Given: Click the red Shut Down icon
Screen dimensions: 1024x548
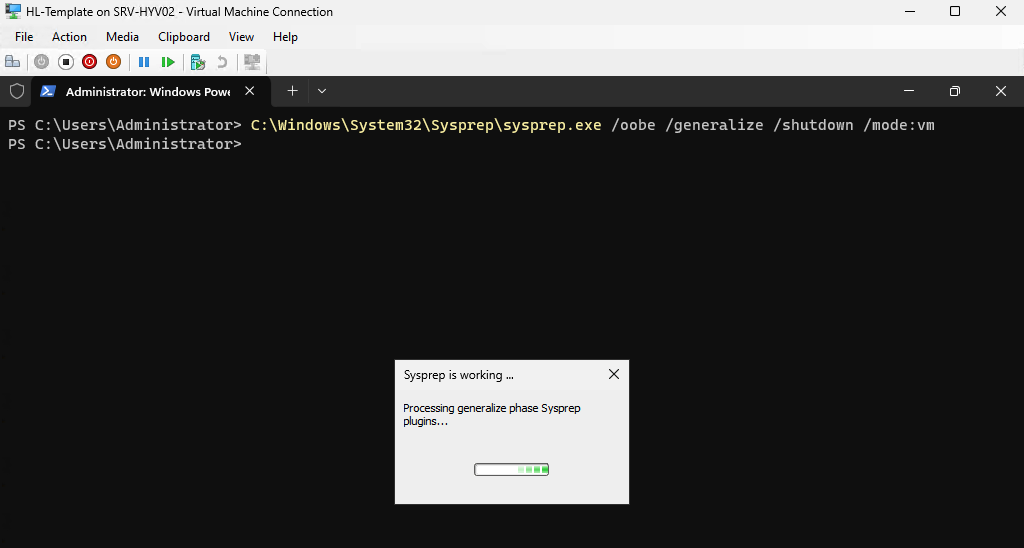Looking at the screenshot, I should point(90,62).
